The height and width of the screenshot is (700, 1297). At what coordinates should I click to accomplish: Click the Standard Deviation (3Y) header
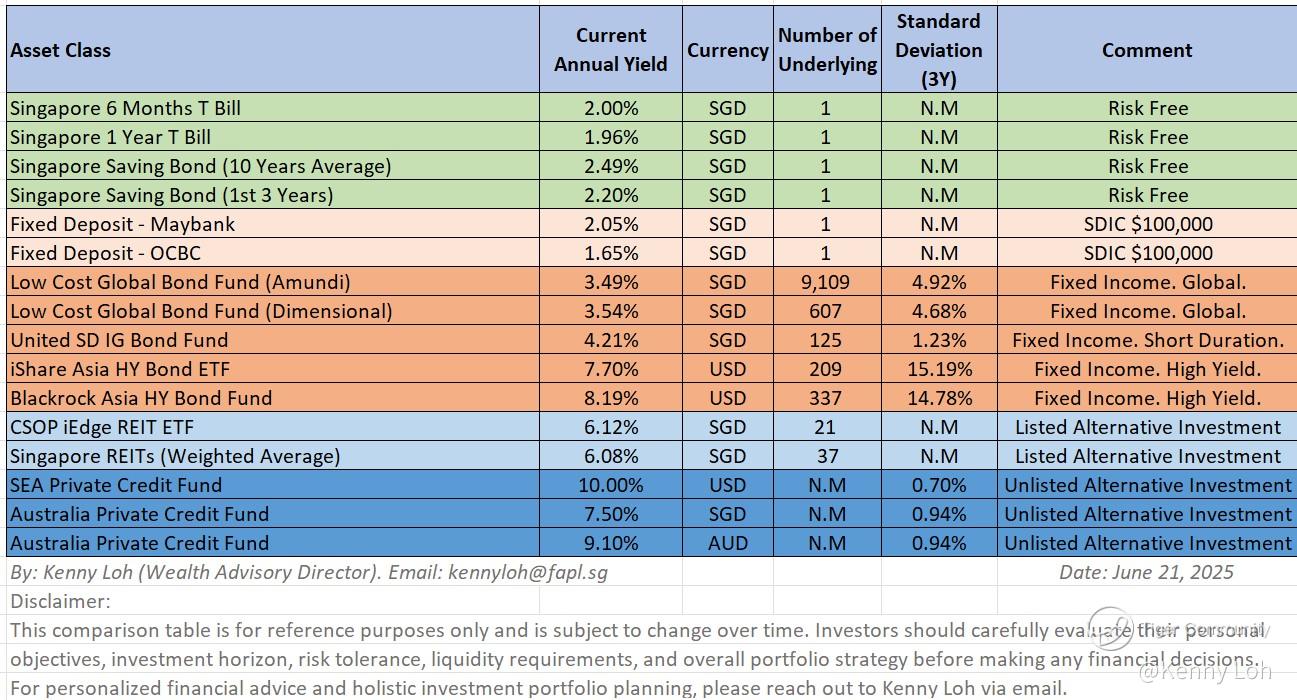click(x=939, y=50)
